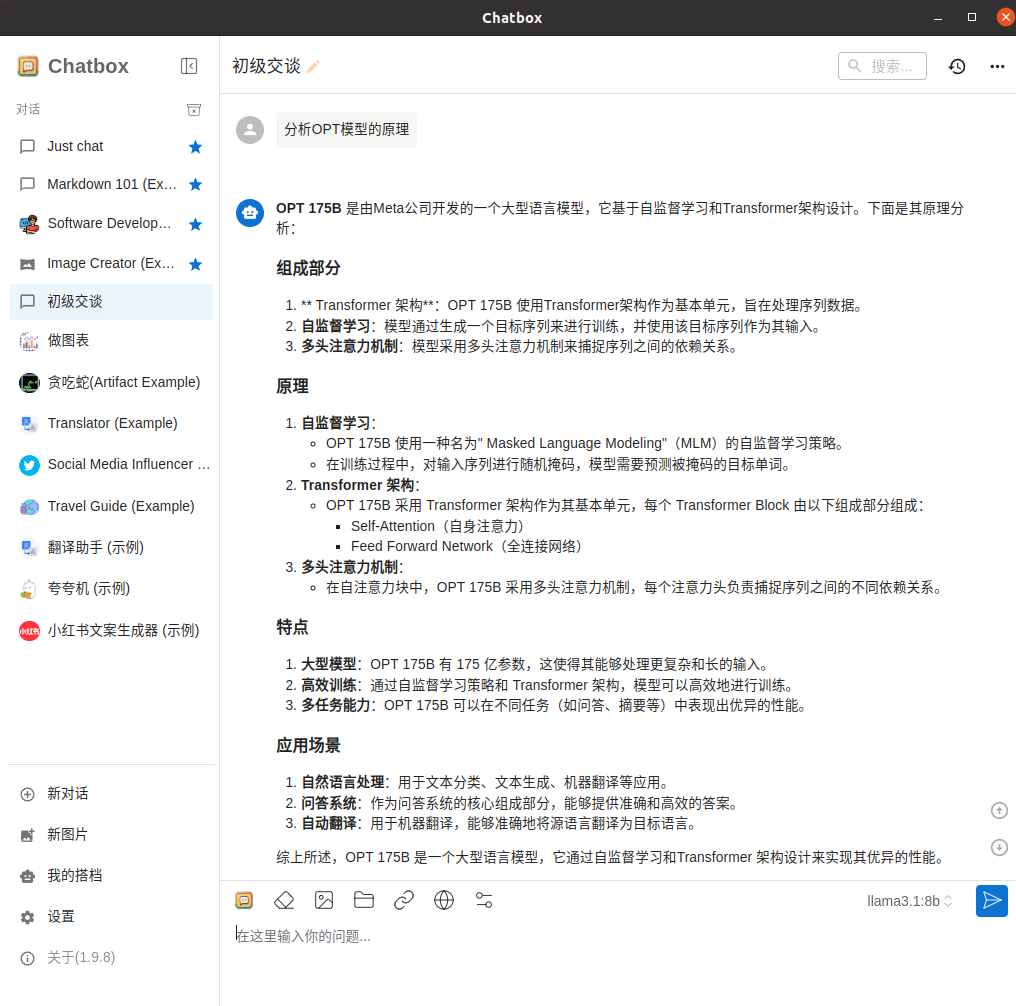
Task: Edit the 初级交谈 title with pencil icon
Action: tap(314, 66)
